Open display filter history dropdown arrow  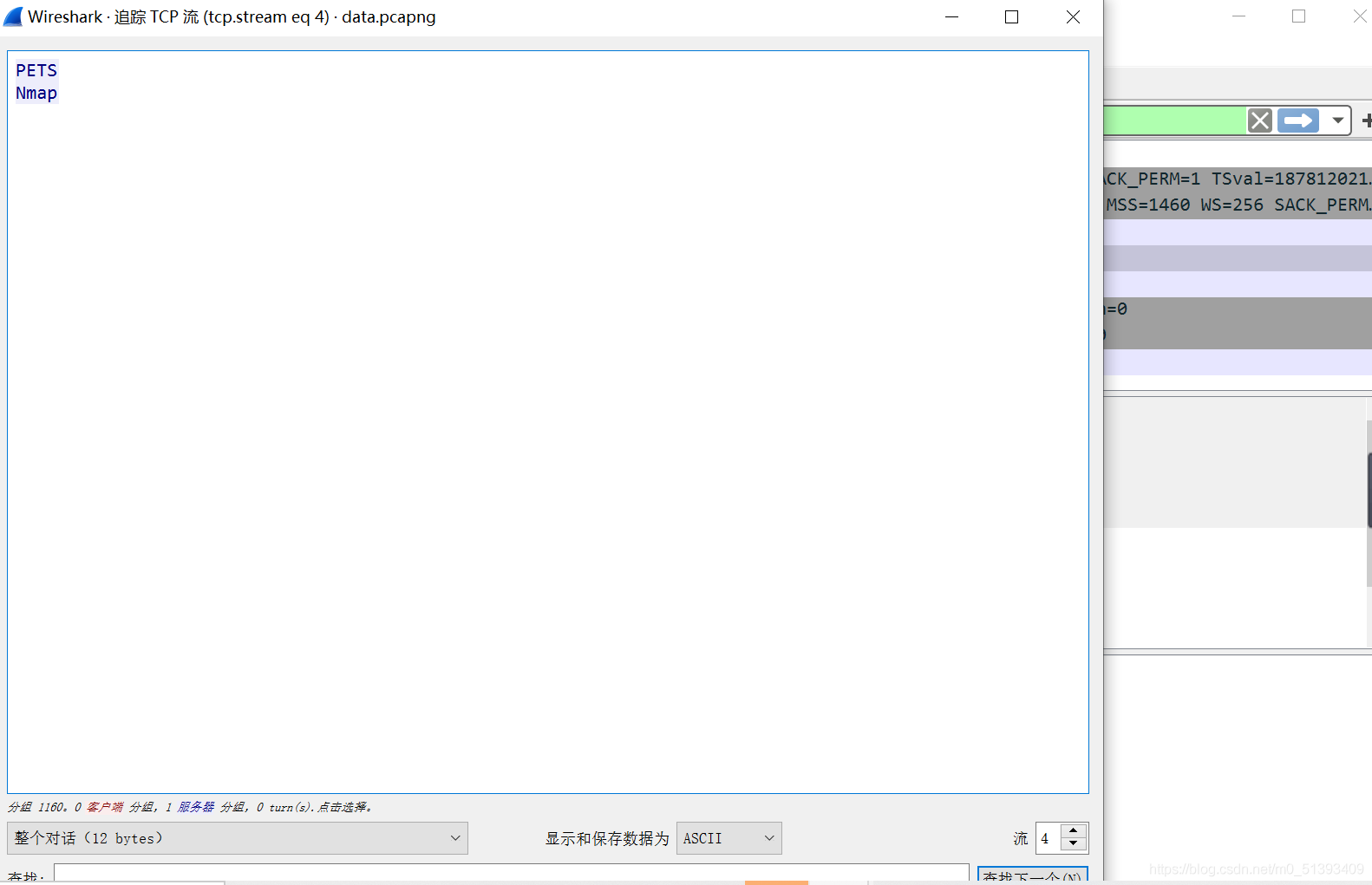1338,120
